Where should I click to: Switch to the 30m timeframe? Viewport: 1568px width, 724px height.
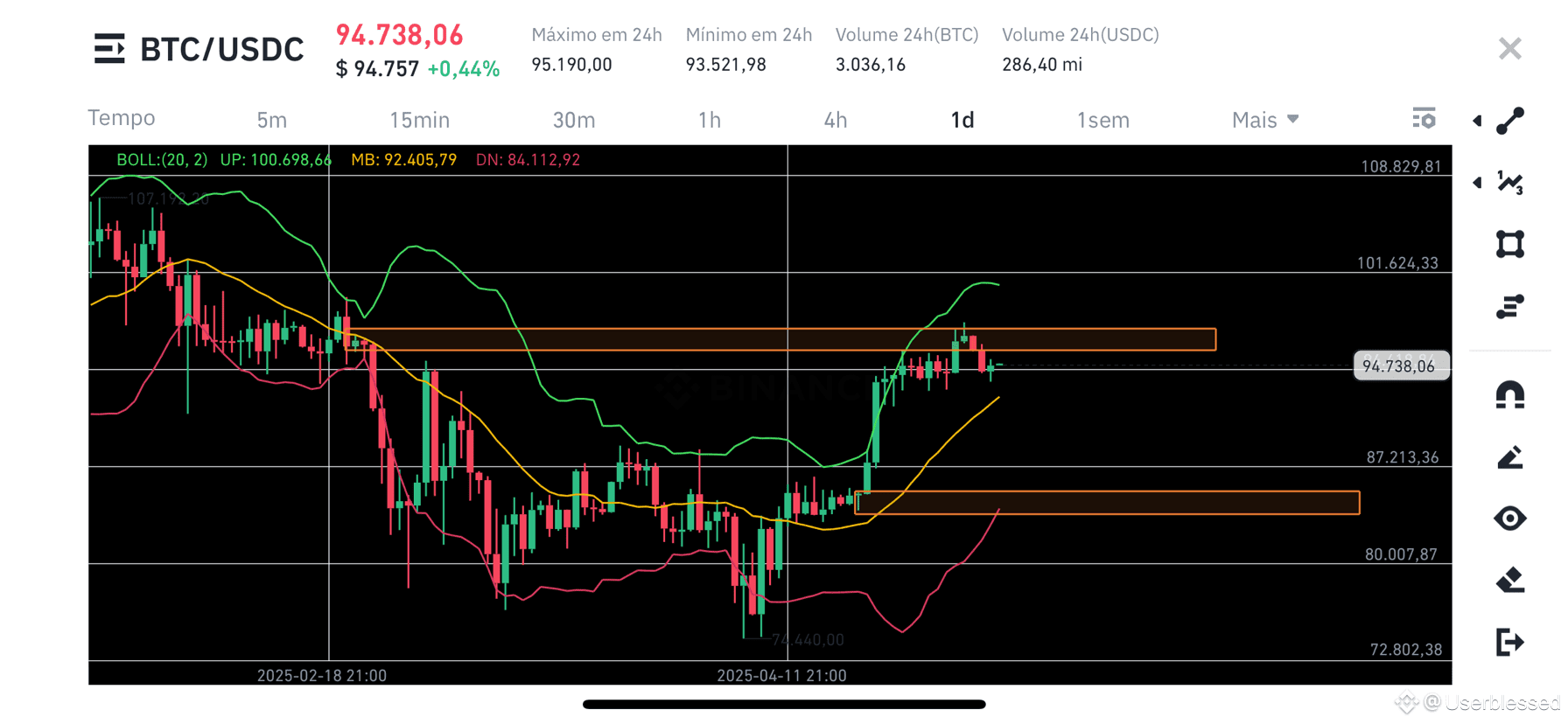(x=574, y=120)
